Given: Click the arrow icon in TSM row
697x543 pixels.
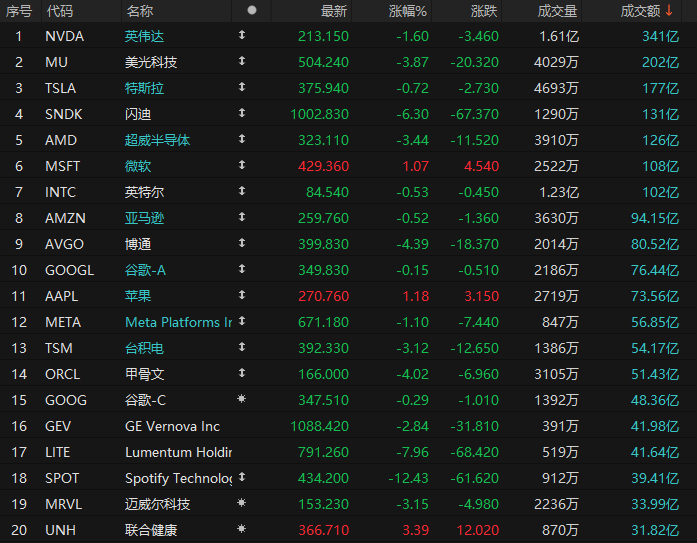Looking at the screenshot, I should tap(242, 347).
